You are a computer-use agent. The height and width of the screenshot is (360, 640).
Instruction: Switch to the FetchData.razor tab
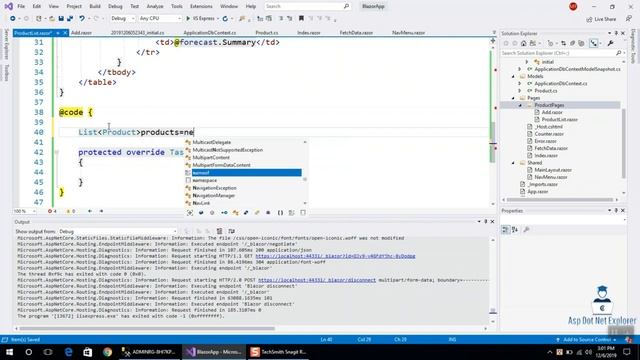[356, 33]
